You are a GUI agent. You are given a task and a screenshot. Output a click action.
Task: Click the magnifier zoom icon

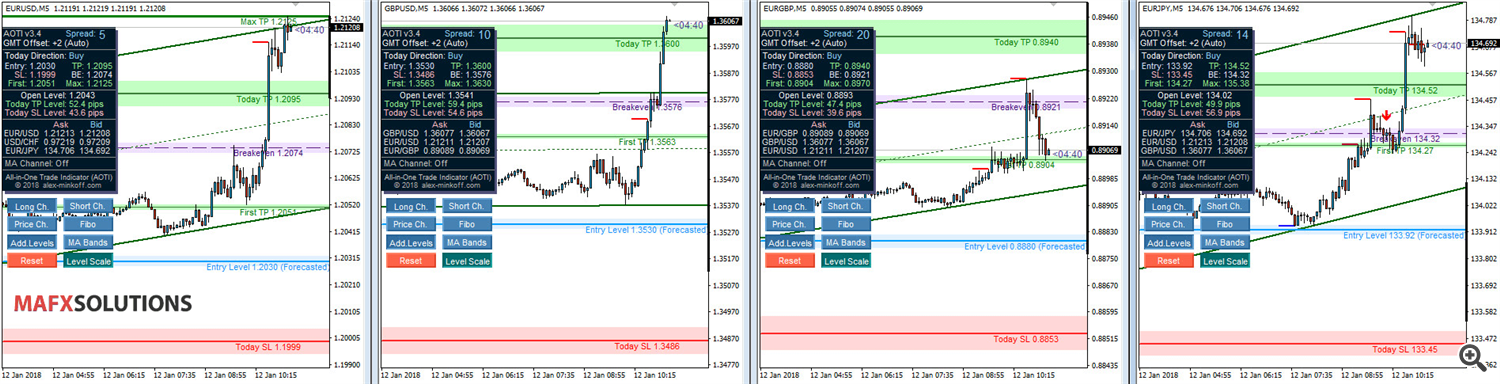pos(1472,357)
